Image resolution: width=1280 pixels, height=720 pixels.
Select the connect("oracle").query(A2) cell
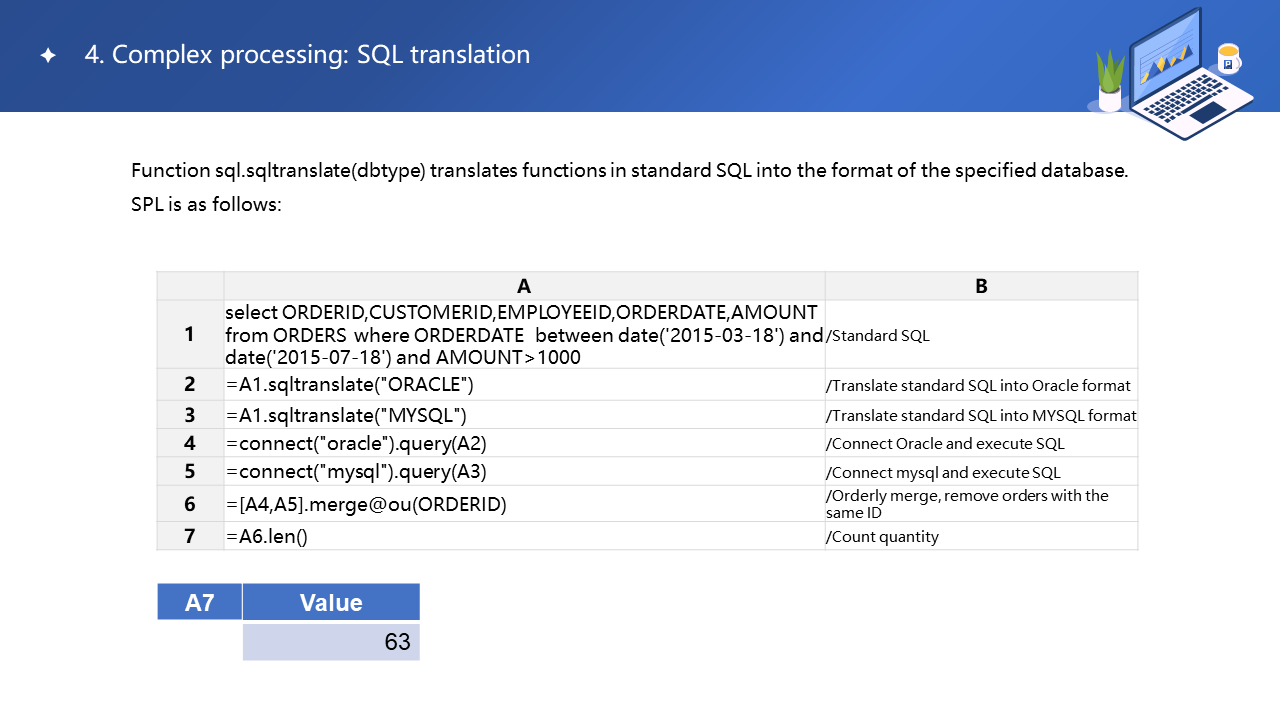click(x=524, y=443)
